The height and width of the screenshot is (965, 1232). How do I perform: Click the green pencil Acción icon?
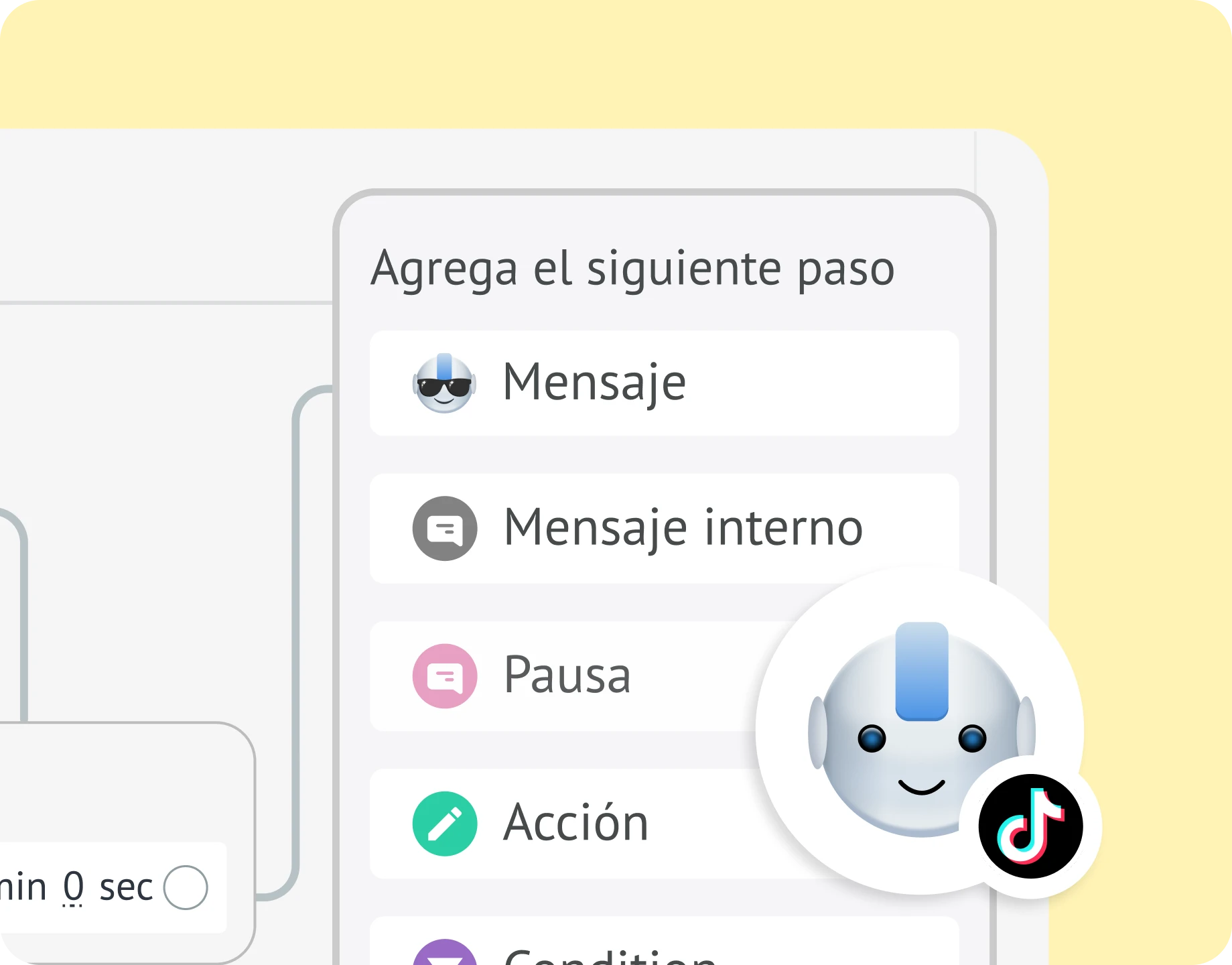click(445, 824)
